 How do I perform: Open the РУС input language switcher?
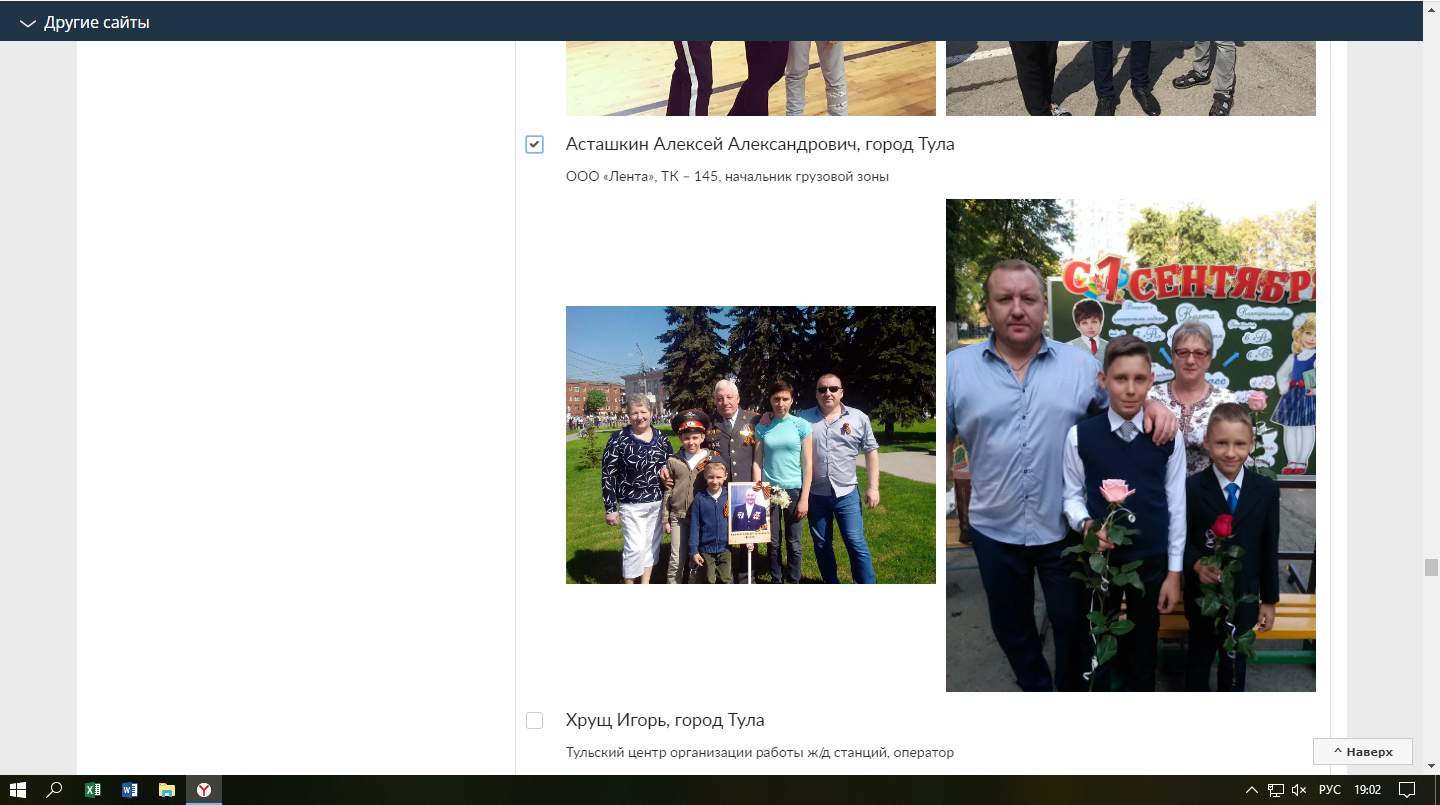1329,790
